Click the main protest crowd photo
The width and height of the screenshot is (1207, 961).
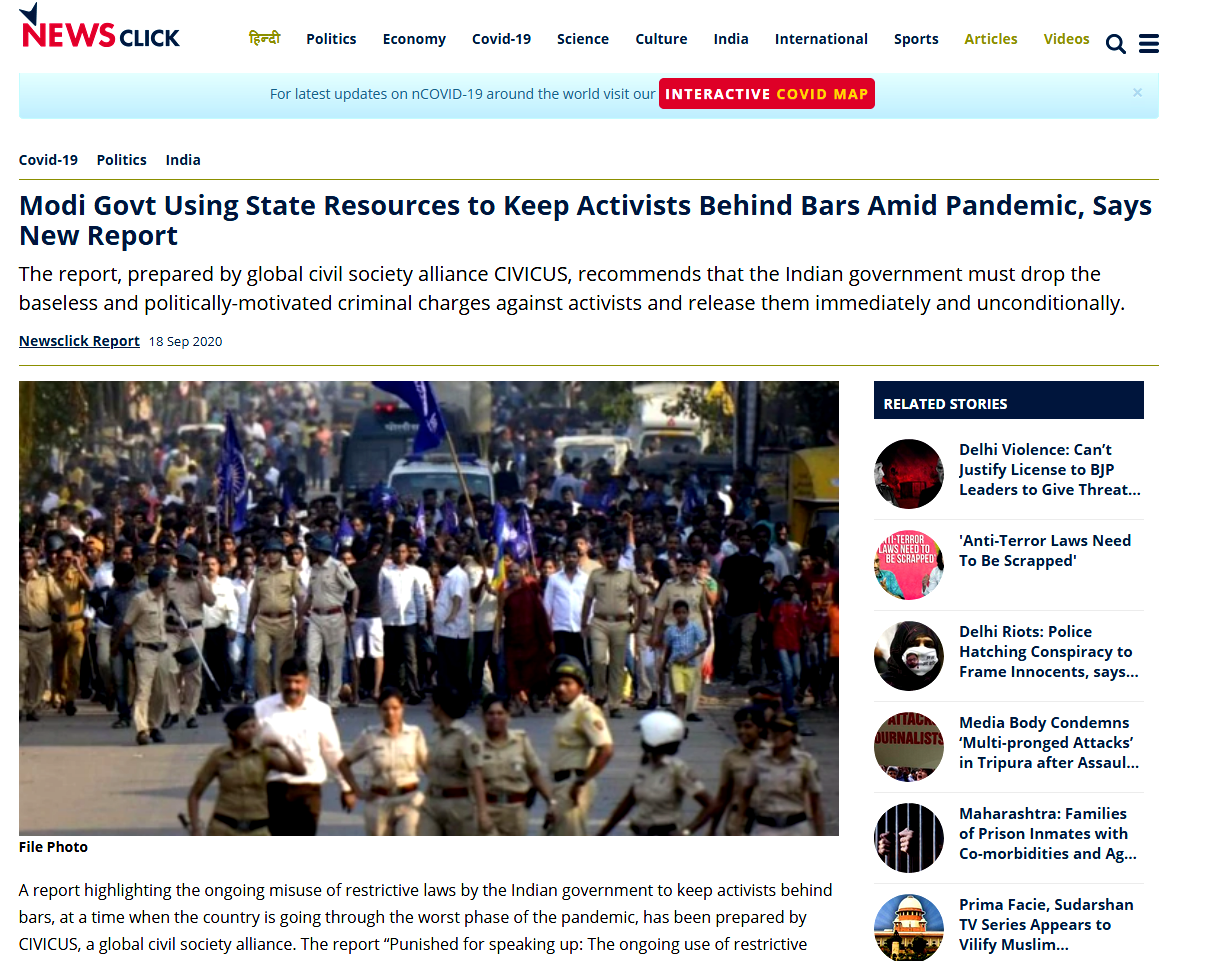pos(429,608)
